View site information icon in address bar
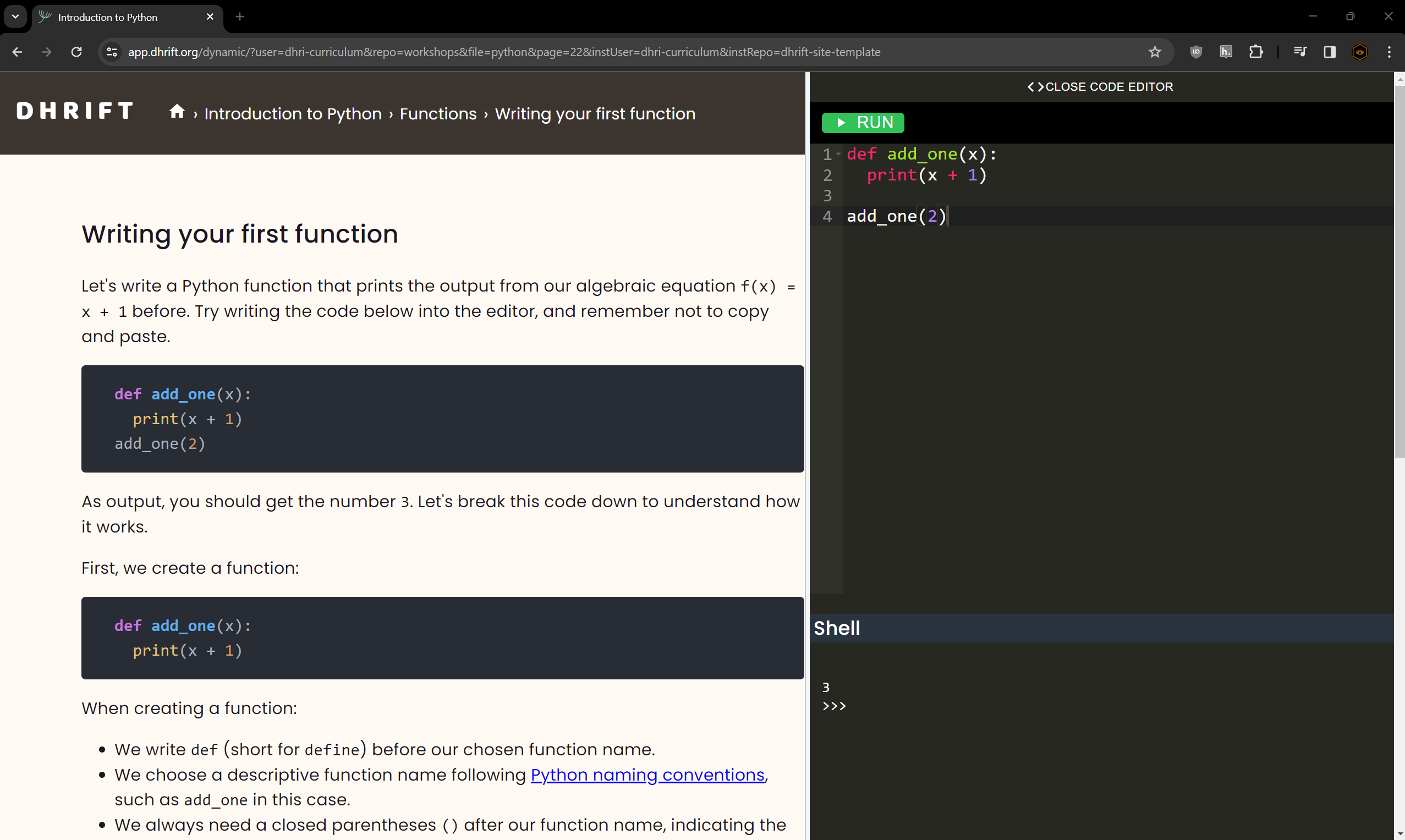Viewport: 1405px width, 840px height. tap(112, 52)
